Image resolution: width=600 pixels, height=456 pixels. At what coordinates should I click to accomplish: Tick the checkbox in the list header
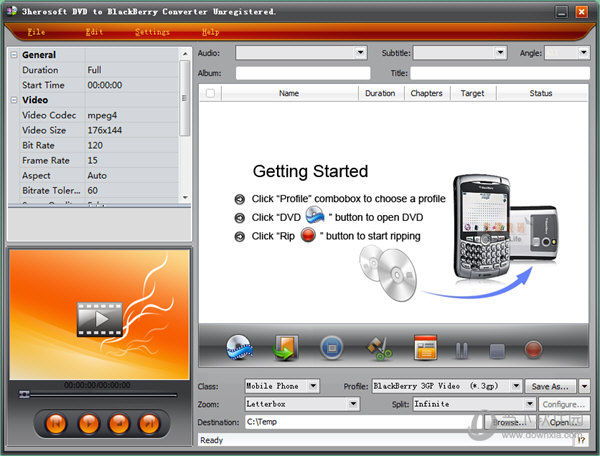[x=210, y=93]
